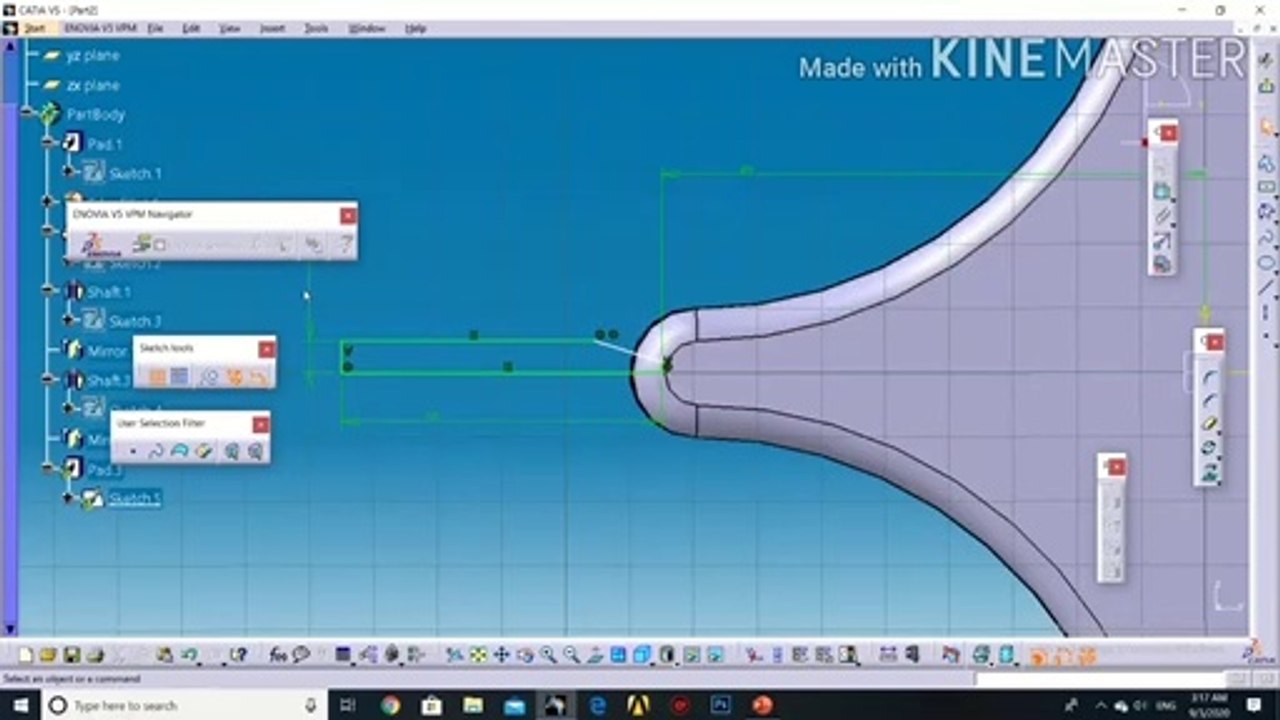Select the Line tool in right toolbar
This screenshot has height=720, width=1280.
point(1266,288)
